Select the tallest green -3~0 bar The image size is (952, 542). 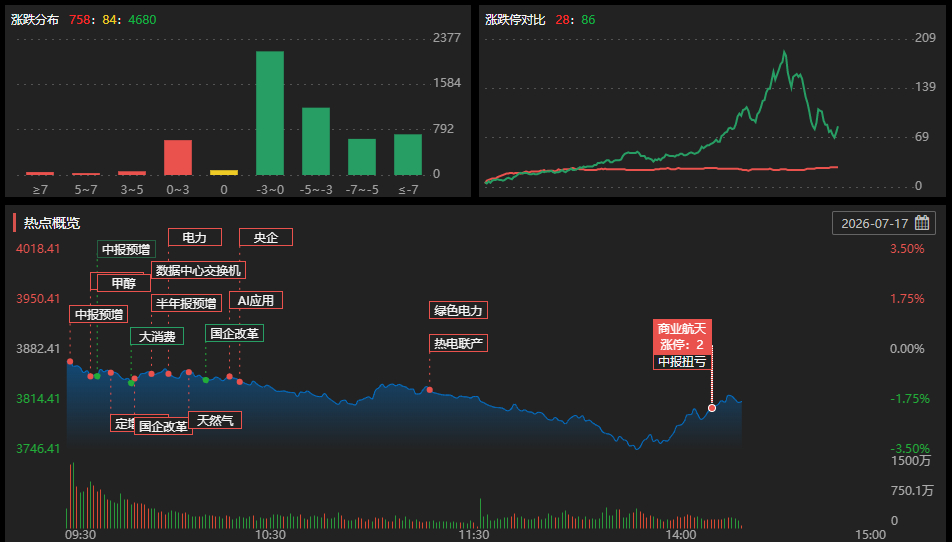coord(270,113)
